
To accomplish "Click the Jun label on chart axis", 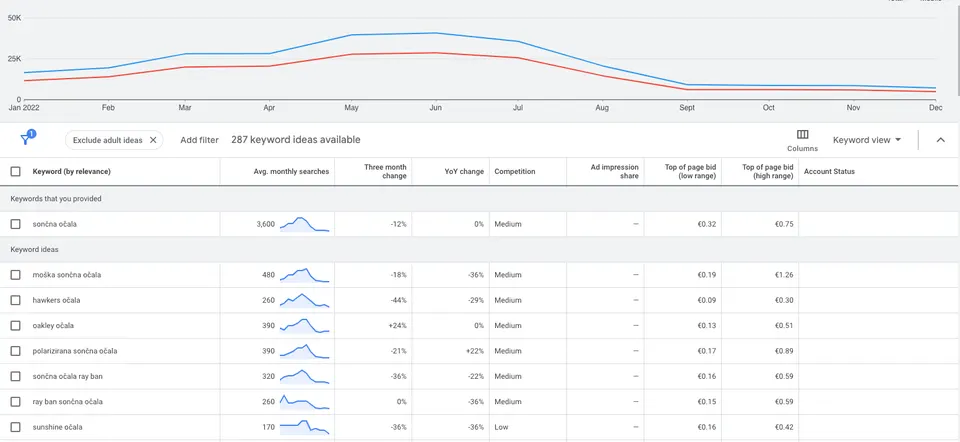I will tap(436, 108).
